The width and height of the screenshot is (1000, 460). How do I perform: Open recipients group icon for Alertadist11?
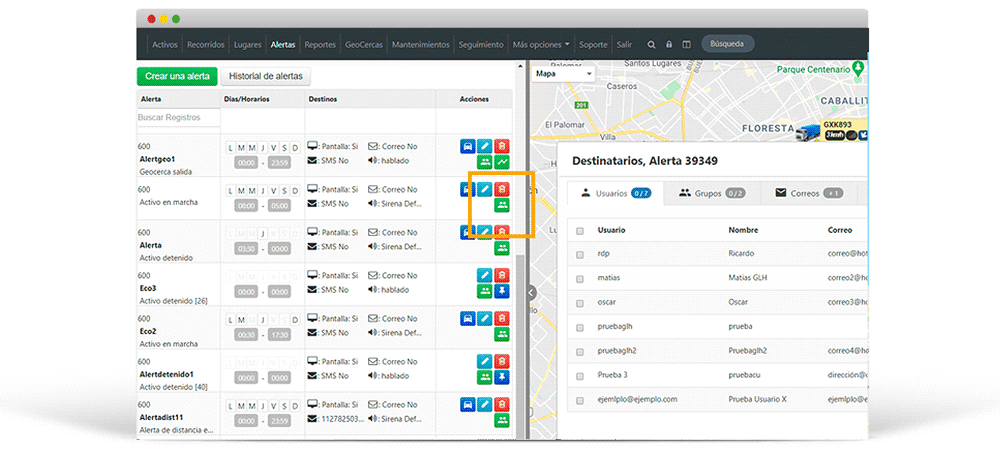[503, 420]
